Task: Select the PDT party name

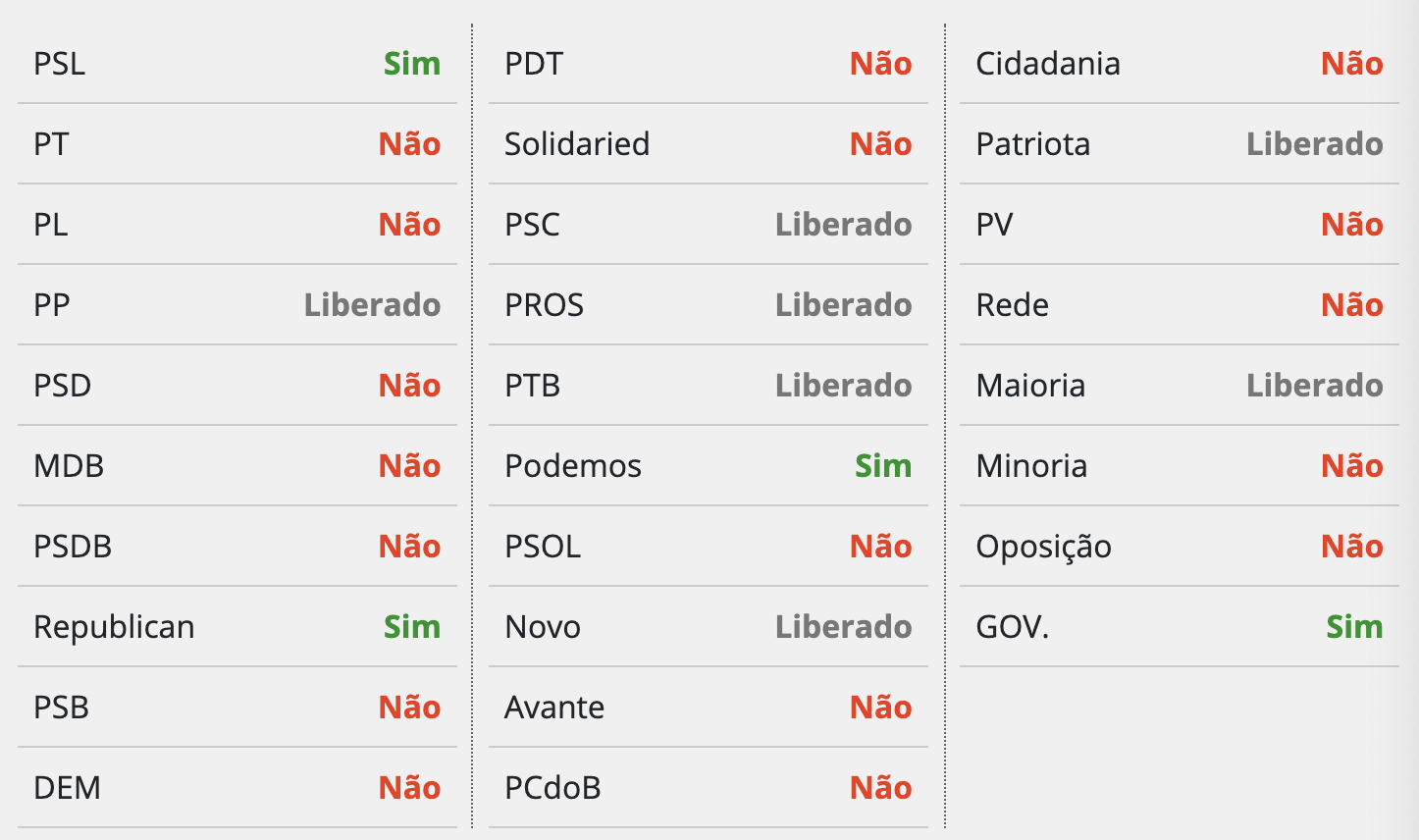Action: coord(534,64)
